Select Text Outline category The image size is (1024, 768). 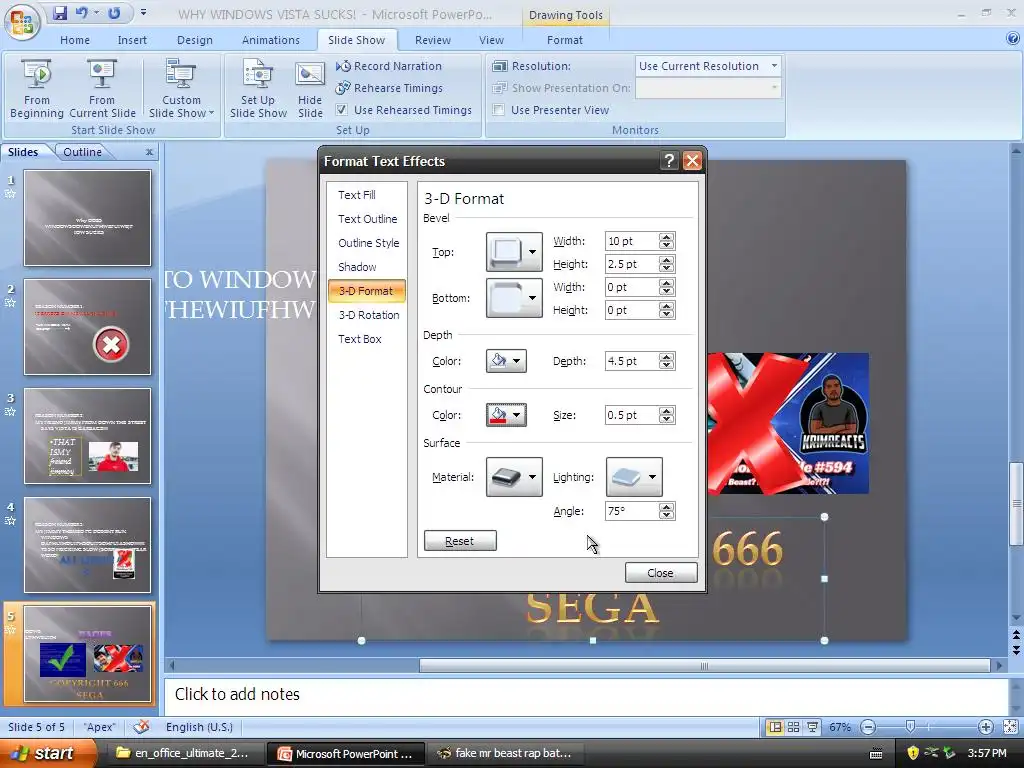tap(367, 219)
